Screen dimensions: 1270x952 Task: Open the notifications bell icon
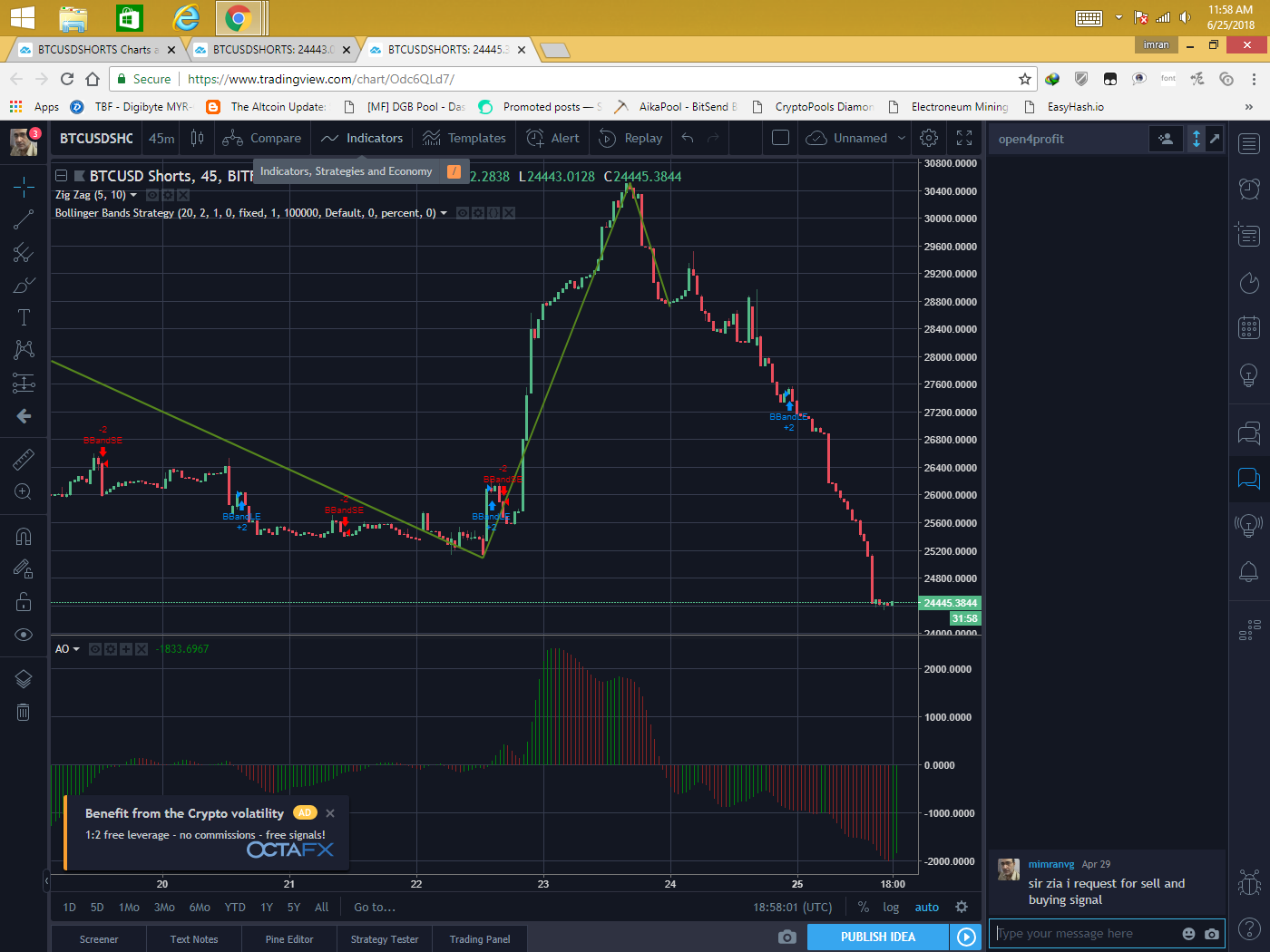coord(1249,571)
